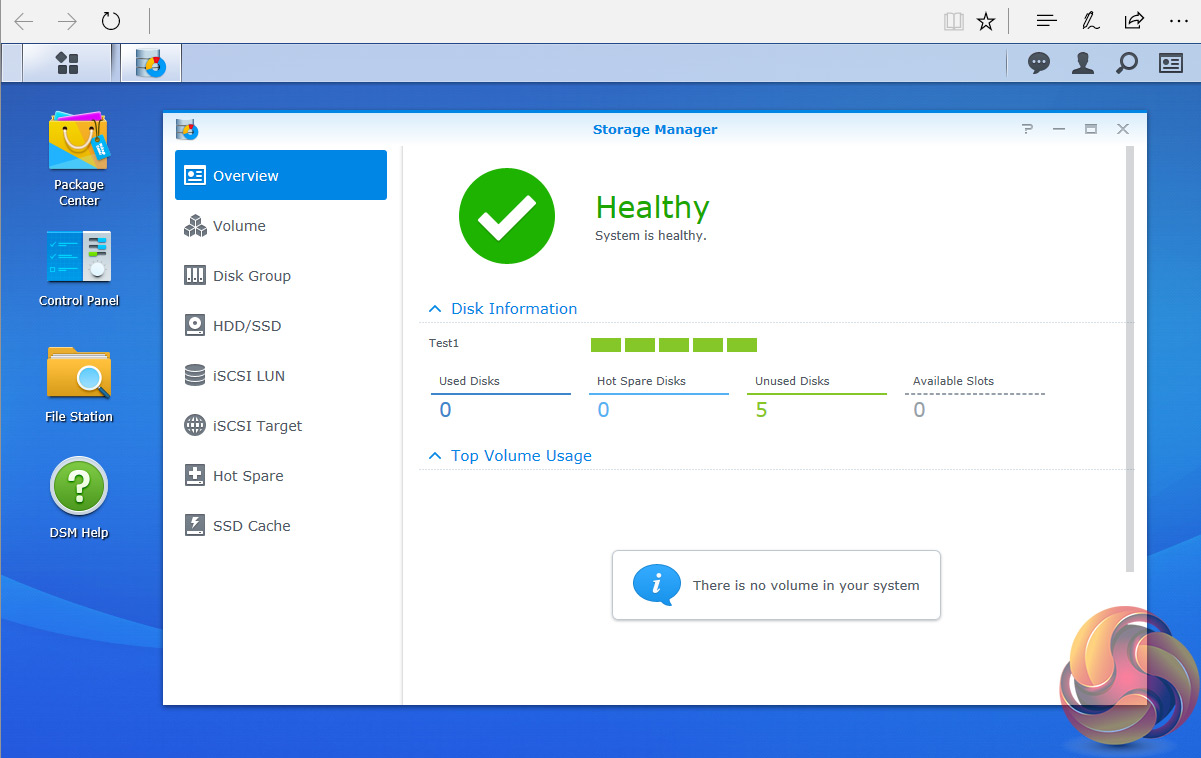Image resolution: width=1201 pixels, height=758 pixels.
Task: Minimize the Storage Manager window
Action: [1059, 129]
